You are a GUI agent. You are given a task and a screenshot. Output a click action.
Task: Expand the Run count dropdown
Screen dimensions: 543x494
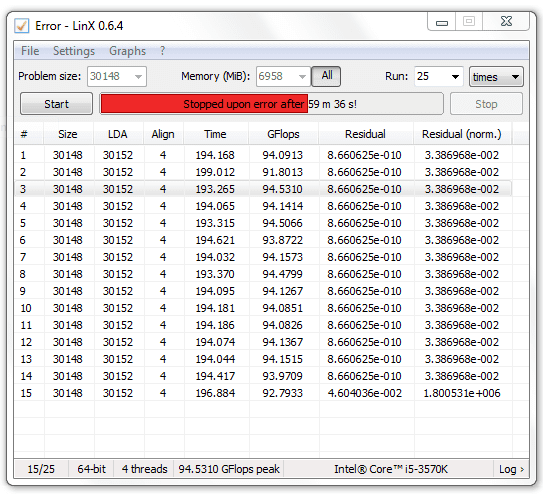439,77
